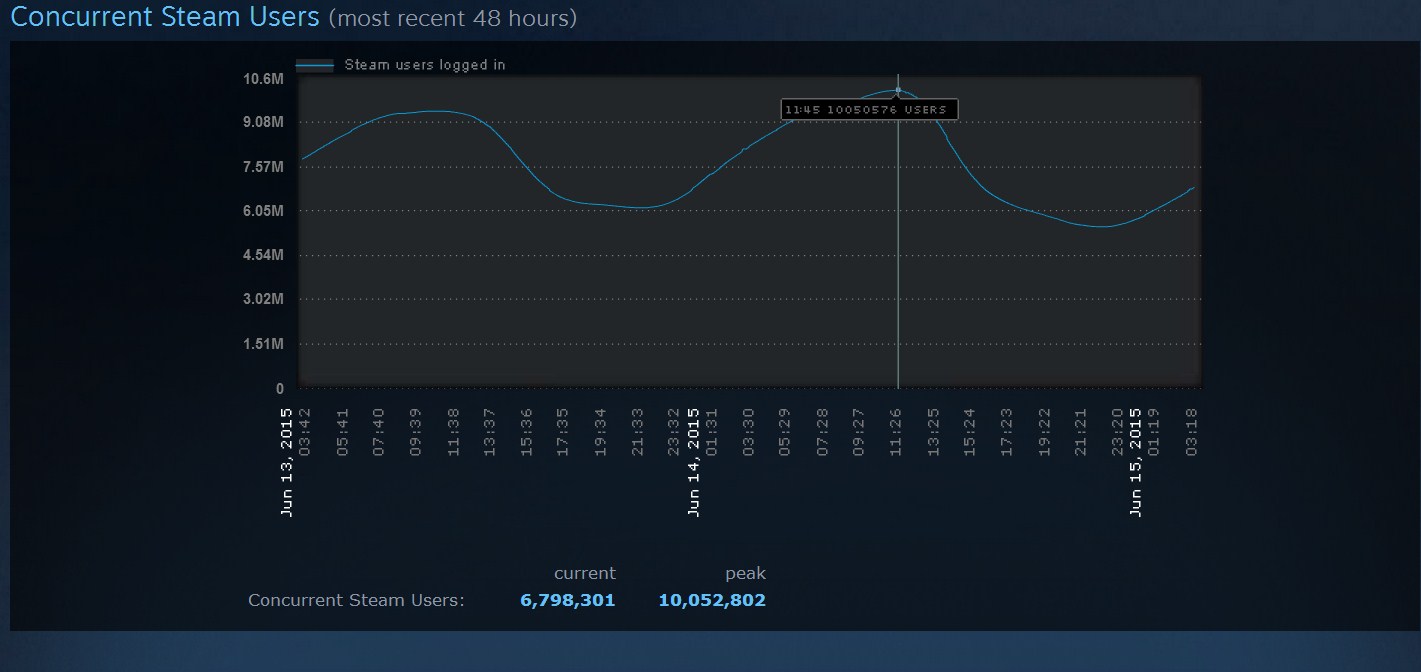Click the 07:40 time axis label
The width and height of the screenshot is (1421, 672).
(x=379, y=431)
